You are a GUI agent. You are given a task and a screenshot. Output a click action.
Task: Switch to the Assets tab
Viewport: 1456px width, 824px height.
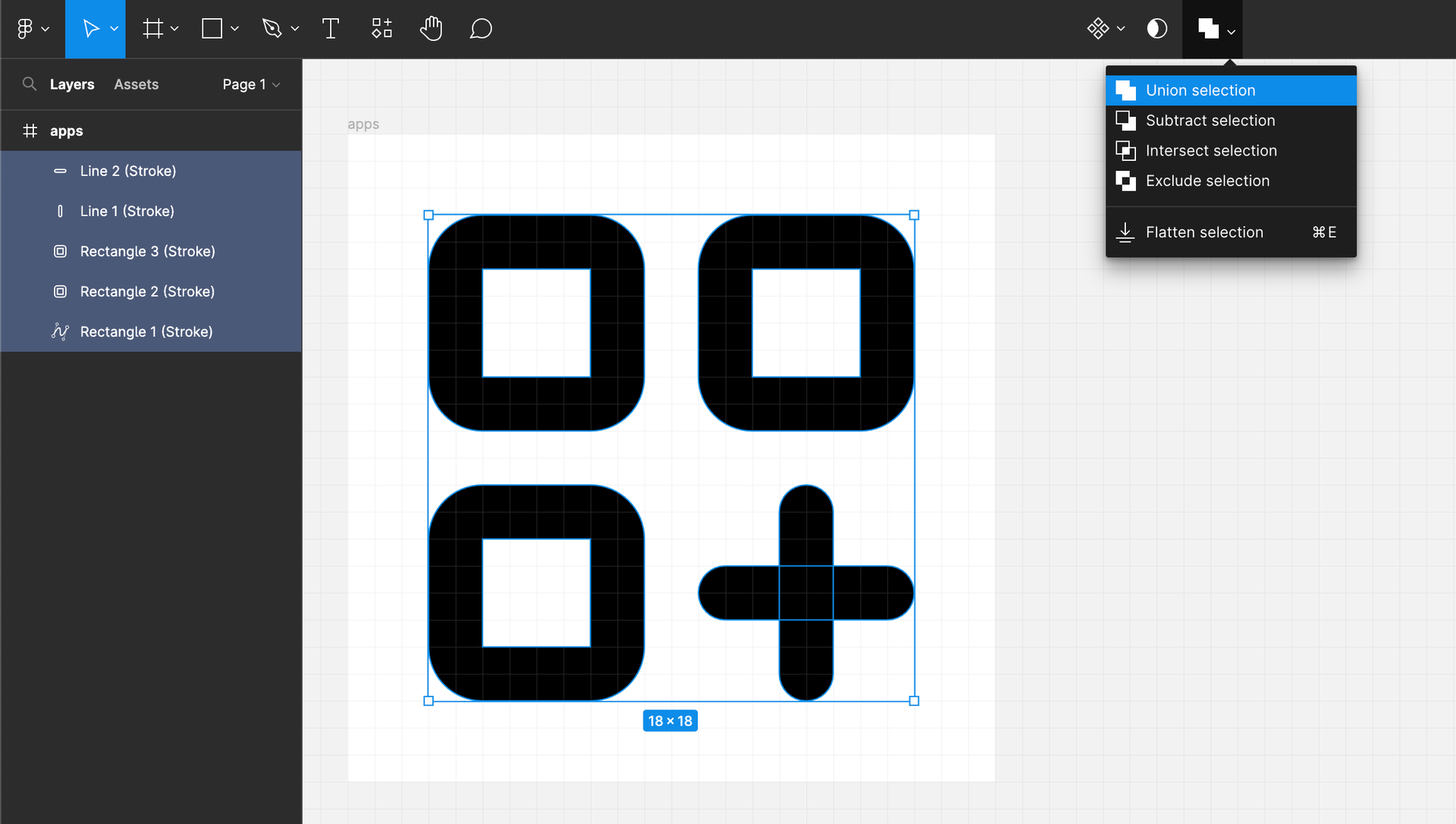point(136,84)
